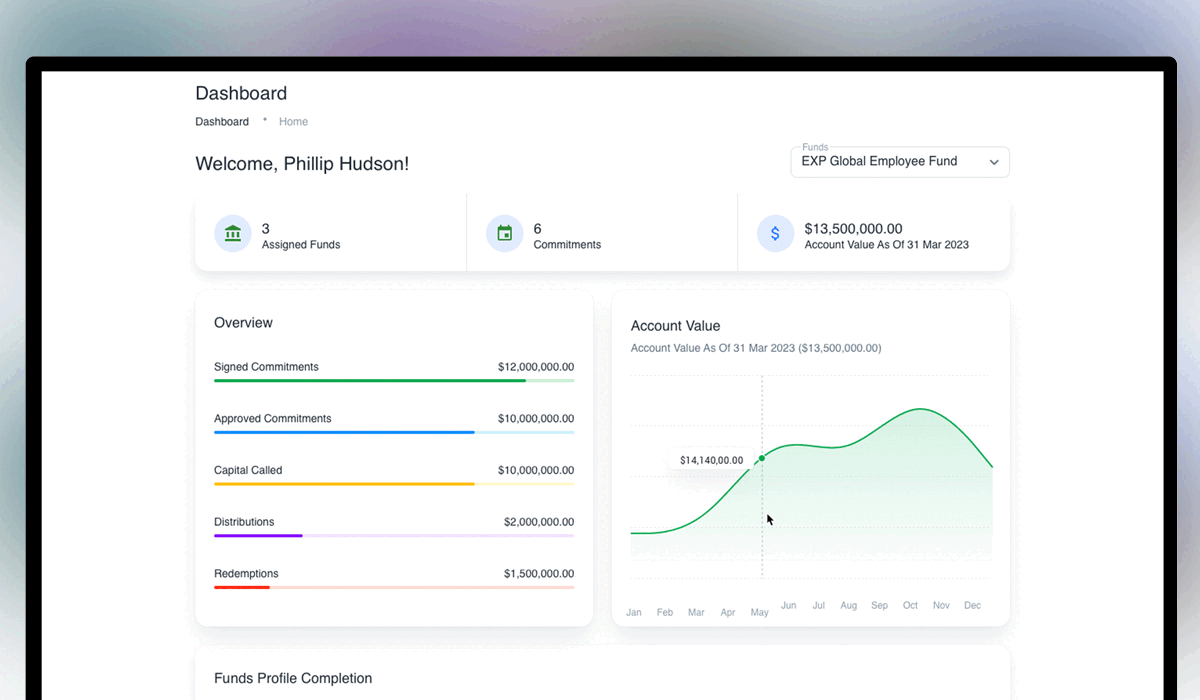Click the Funds dropdown chevron arrow
1200x700 pixels.
pos(994,162)
